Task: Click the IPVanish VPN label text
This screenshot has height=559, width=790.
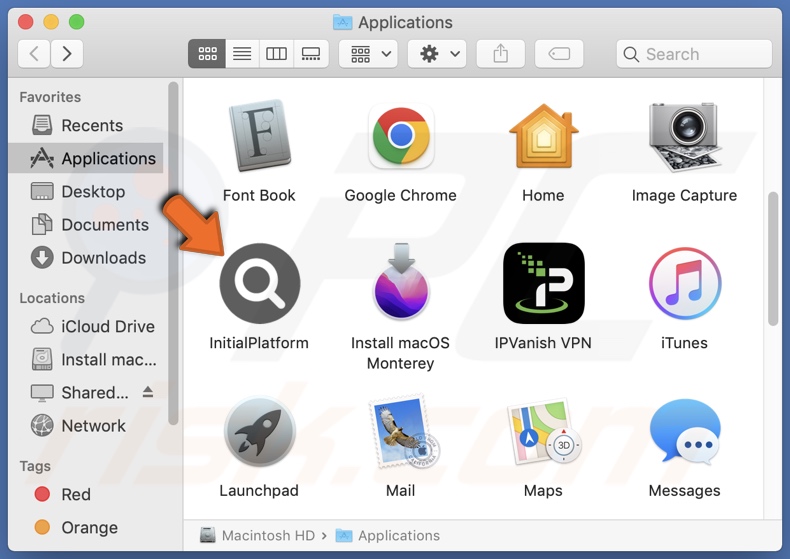Action: tap(543, 343)
